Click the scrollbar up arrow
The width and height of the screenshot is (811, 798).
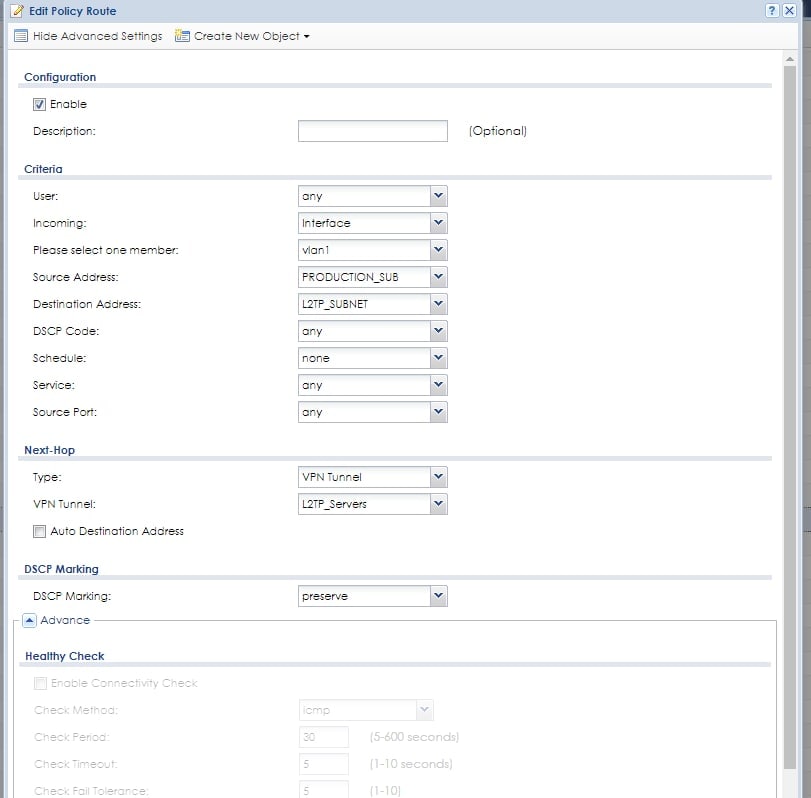[x=790, y=60]
